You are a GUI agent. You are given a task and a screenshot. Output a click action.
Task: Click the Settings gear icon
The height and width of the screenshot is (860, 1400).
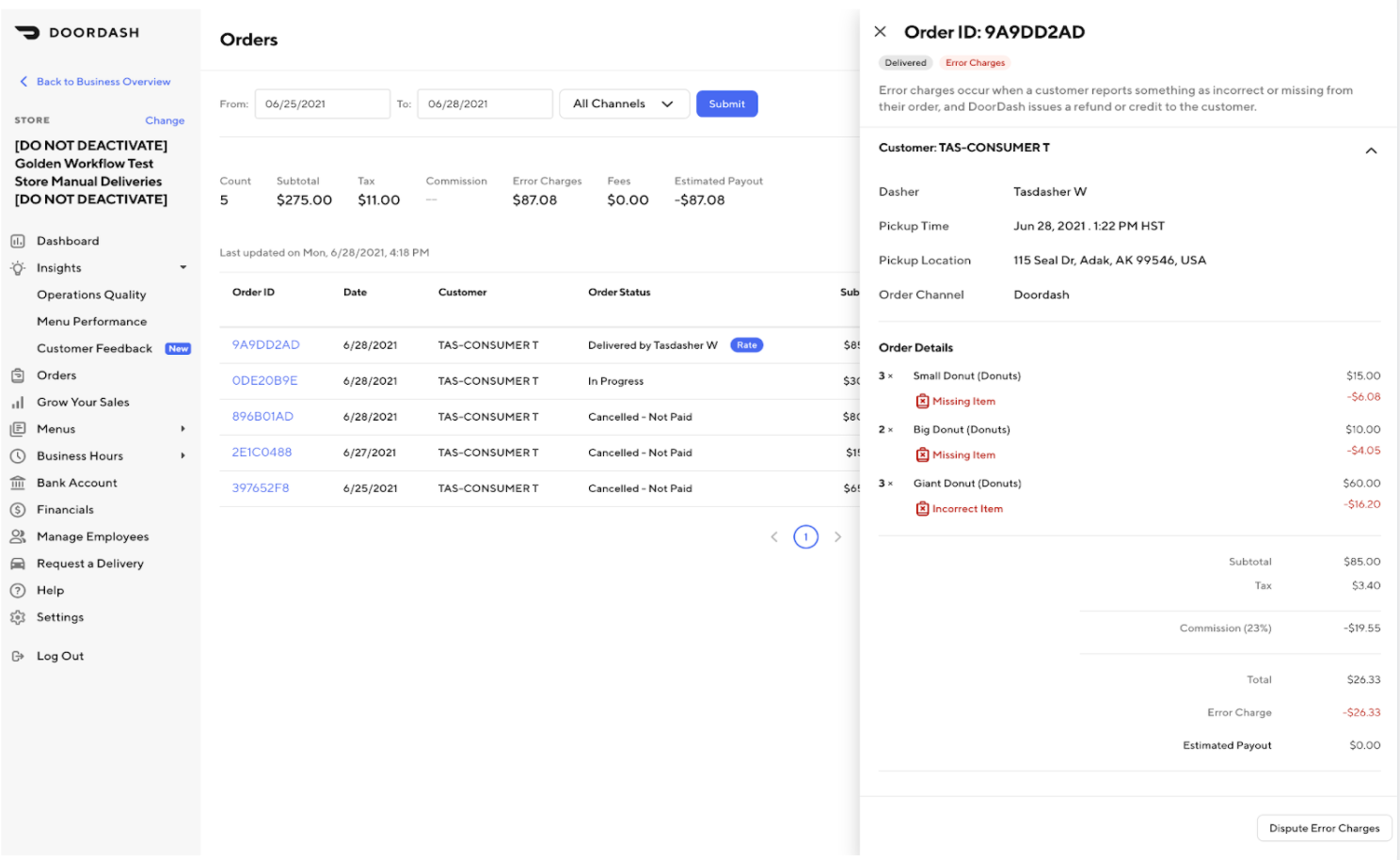point(18,618)
